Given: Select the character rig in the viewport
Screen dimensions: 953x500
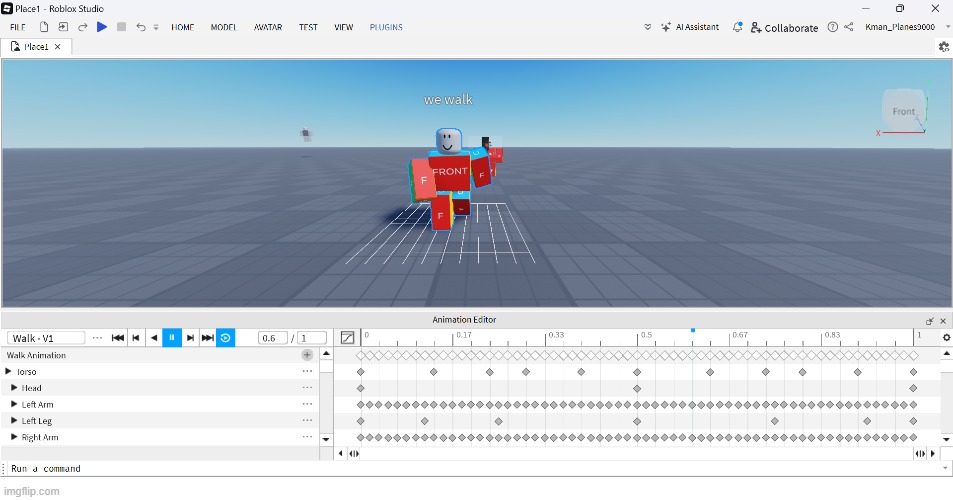Looking at the screenshot, I should (x=450, y=179).
